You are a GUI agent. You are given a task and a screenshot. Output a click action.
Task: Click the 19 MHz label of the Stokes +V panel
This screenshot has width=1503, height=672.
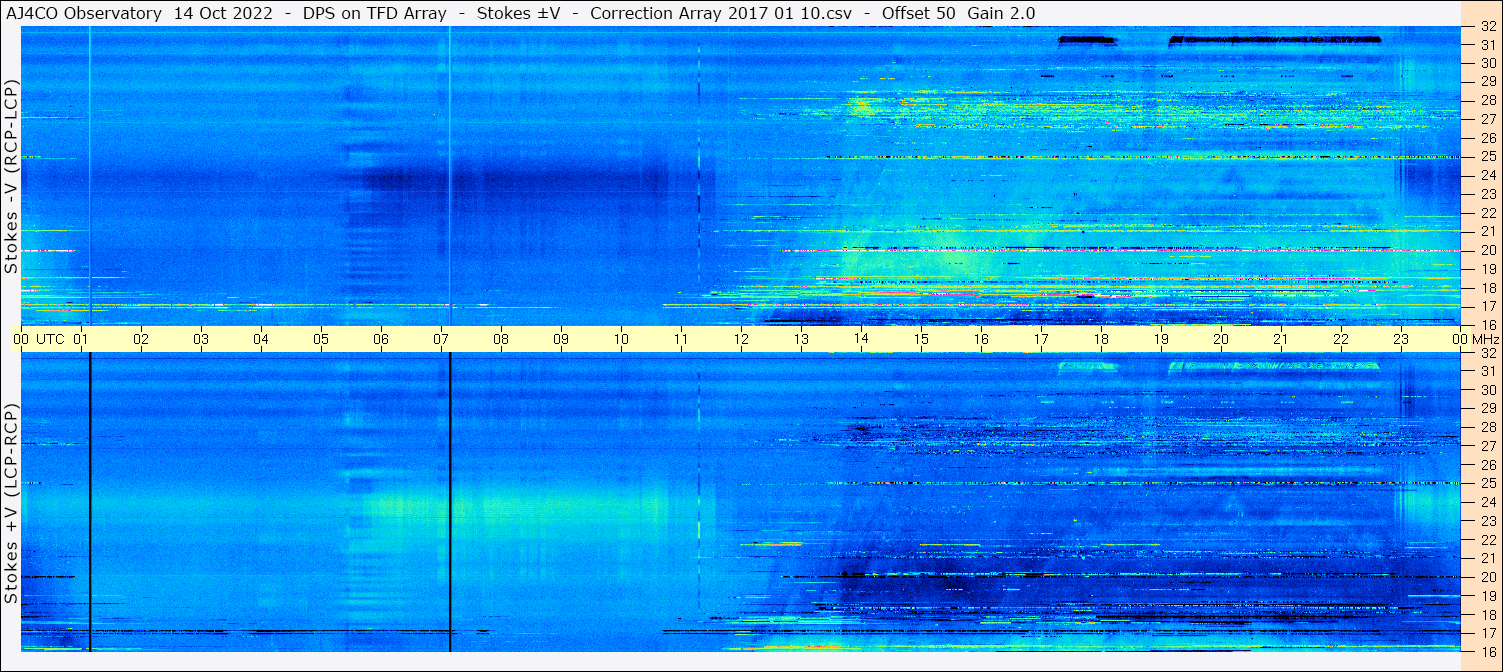point(1488,596)
